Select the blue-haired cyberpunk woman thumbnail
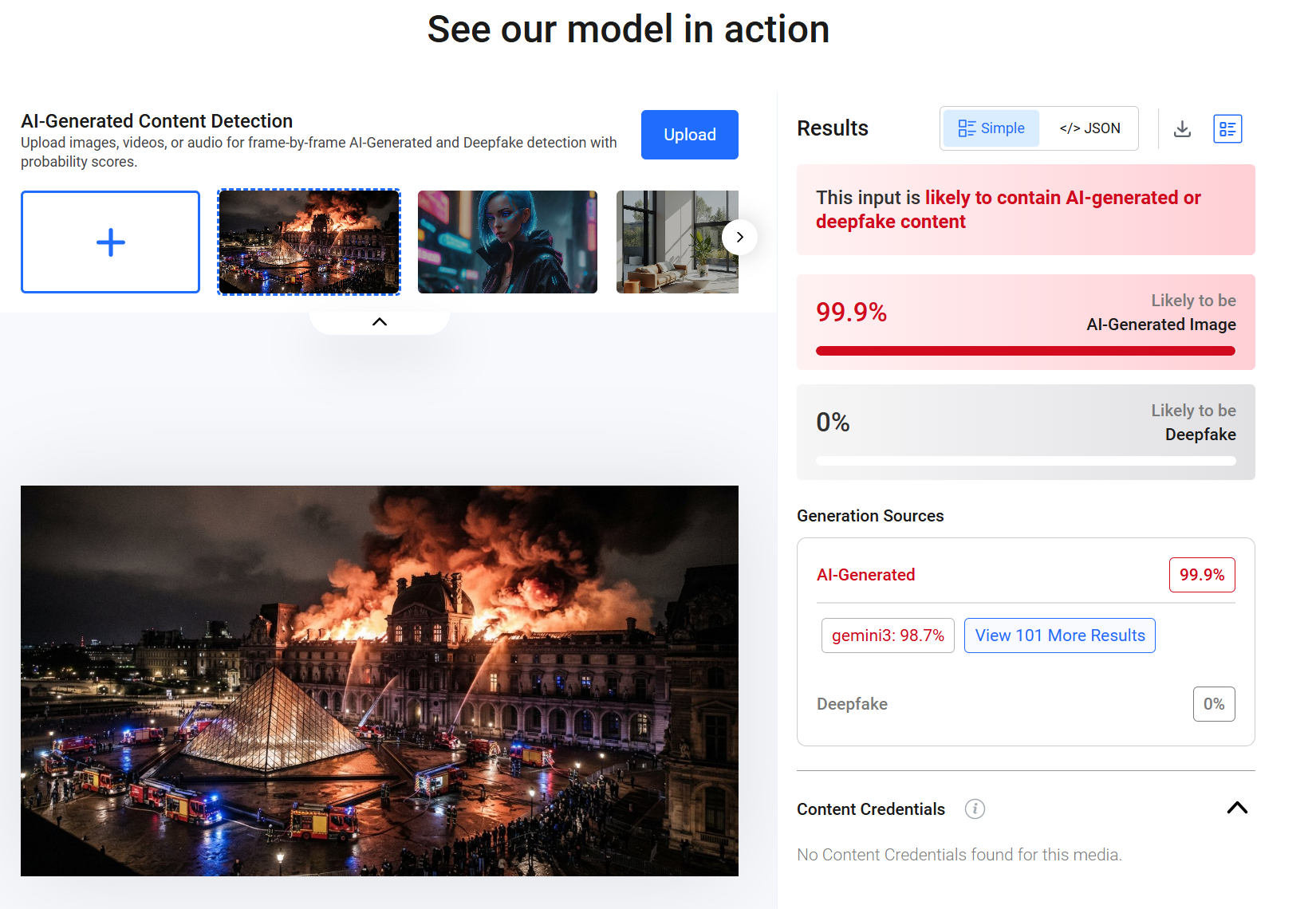The image size is (1316, 909). click(507, 242)
